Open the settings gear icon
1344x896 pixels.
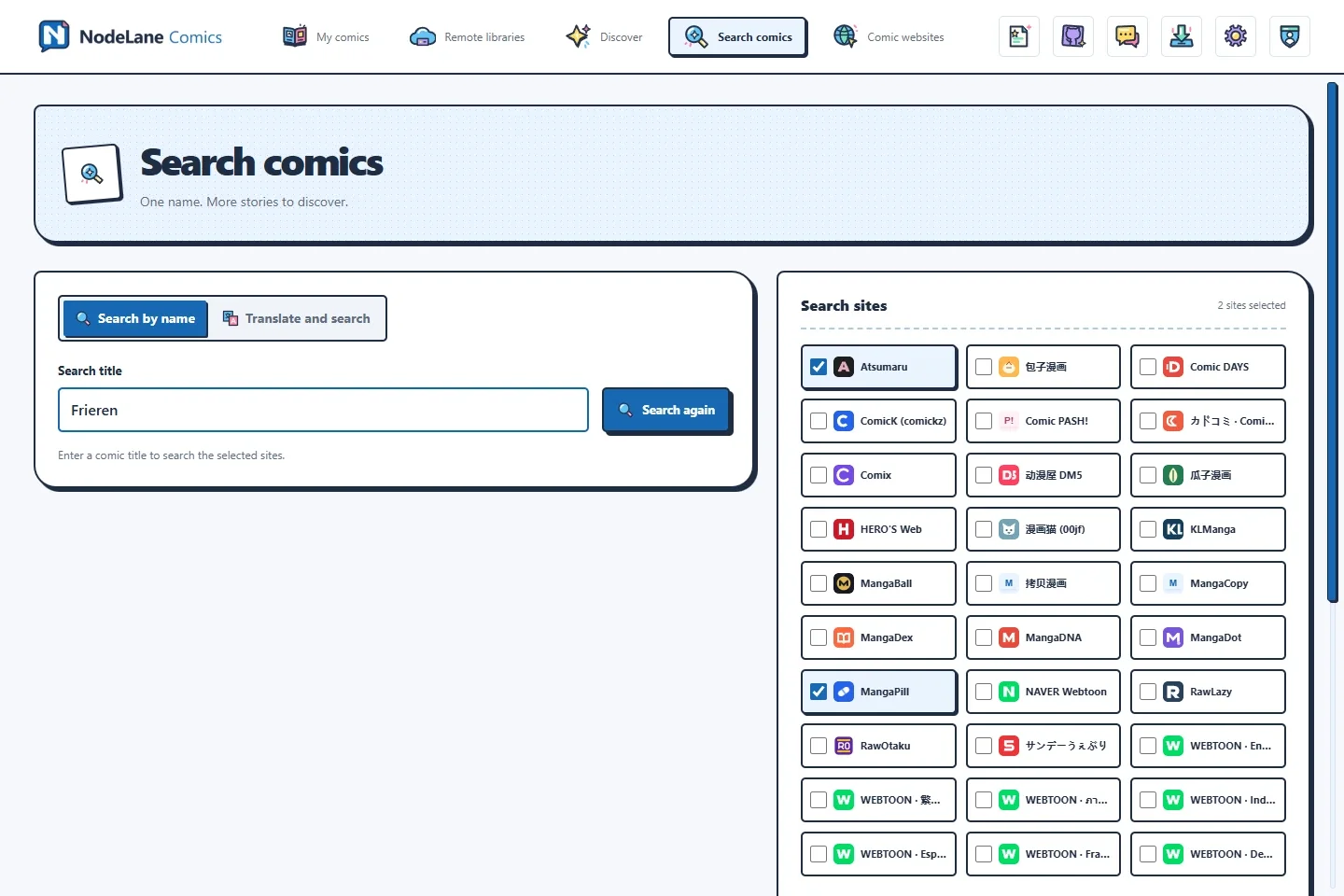pyautogui.click(x=1236, y=36)
